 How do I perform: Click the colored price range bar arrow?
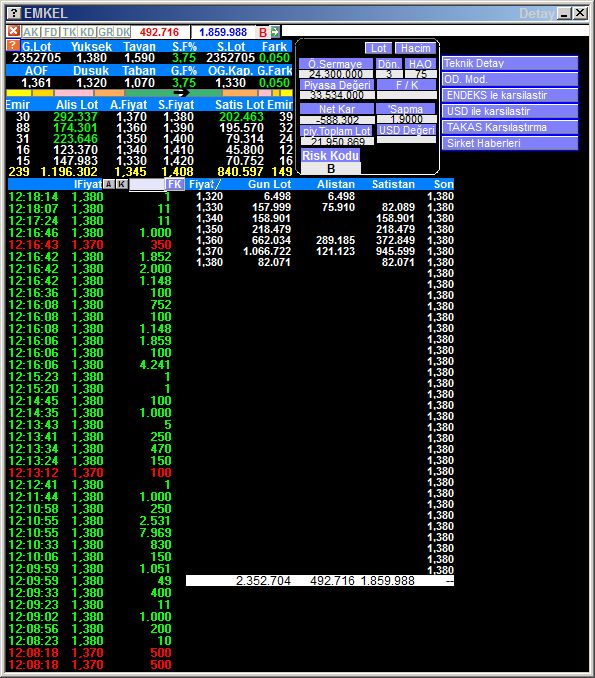point(181,93)
